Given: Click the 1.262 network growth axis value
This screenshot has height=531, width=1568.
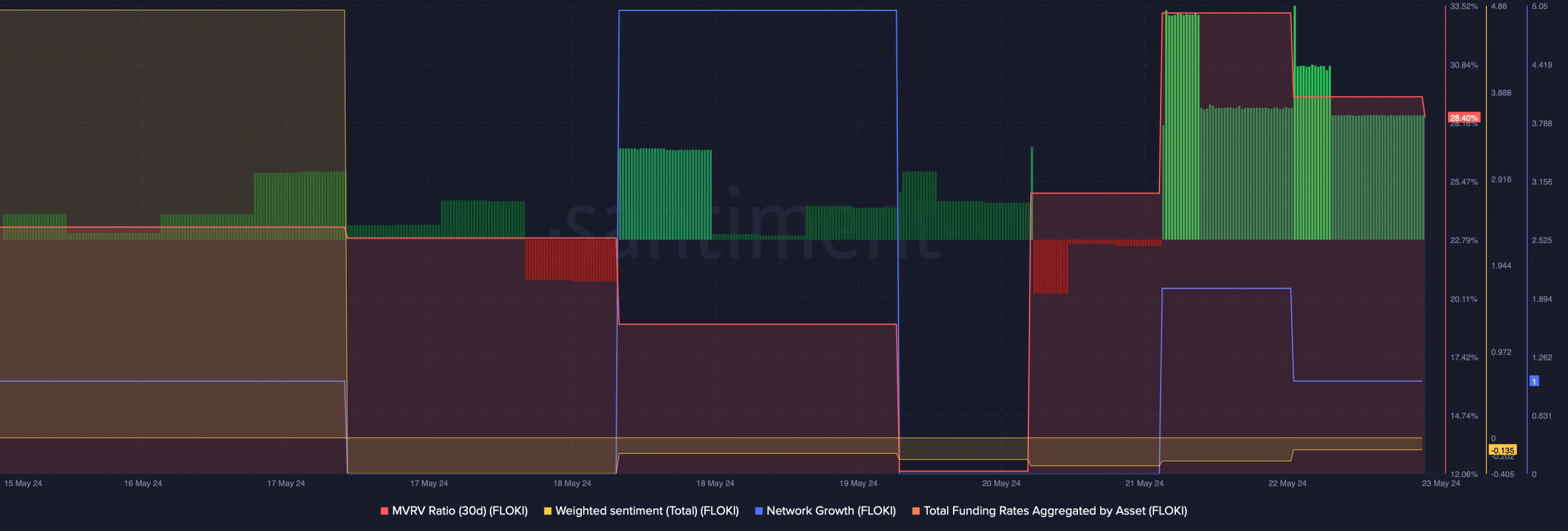Looking at the screenshot, I should (1542, 357).
